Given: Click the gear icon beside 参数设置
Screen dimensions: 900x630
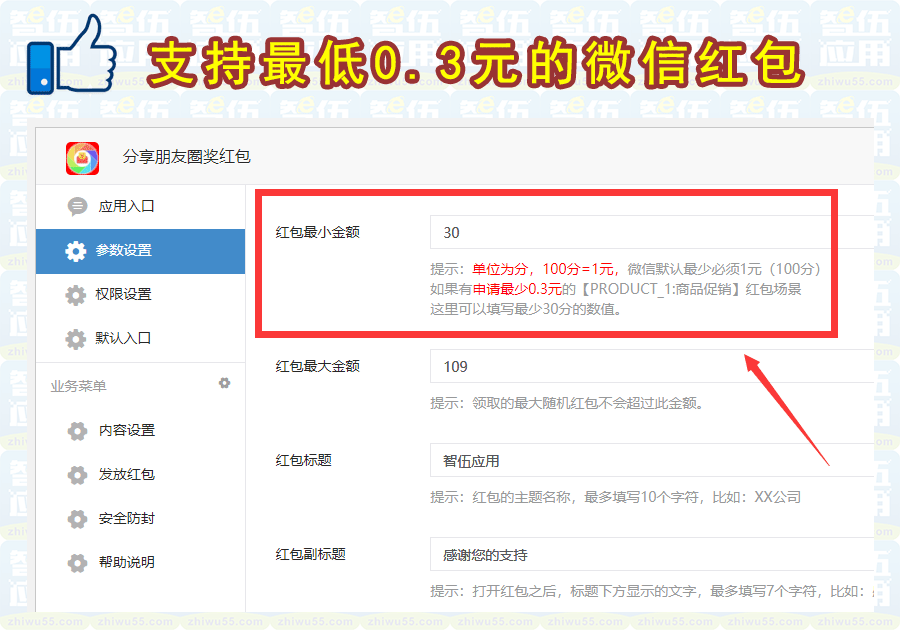Looking at the screenshot, I should coord(75,251).
